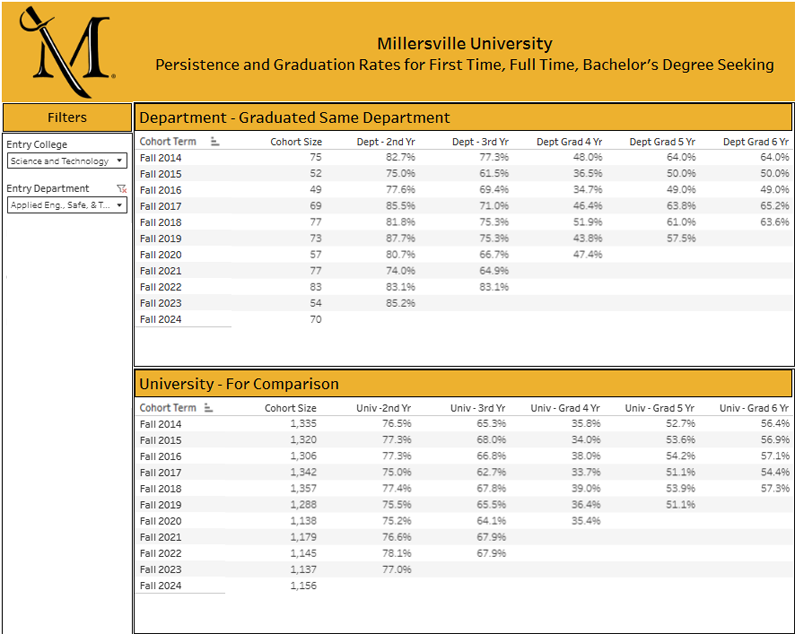Click the Univ - 3rd Yr column header
The height and width of the screenshot is (634, 795).
[x=478, y=408]
